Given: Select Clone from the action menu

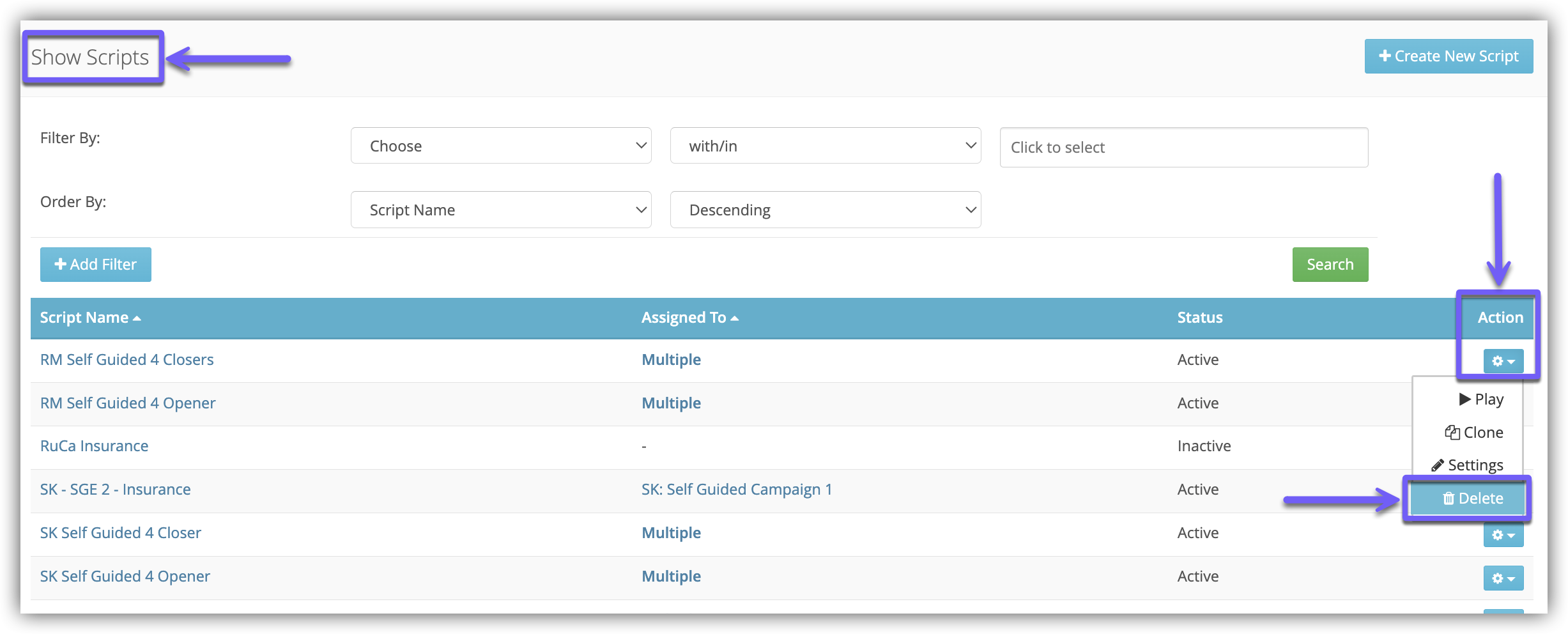Looking at the screenshot, I should click(1474, 433).
